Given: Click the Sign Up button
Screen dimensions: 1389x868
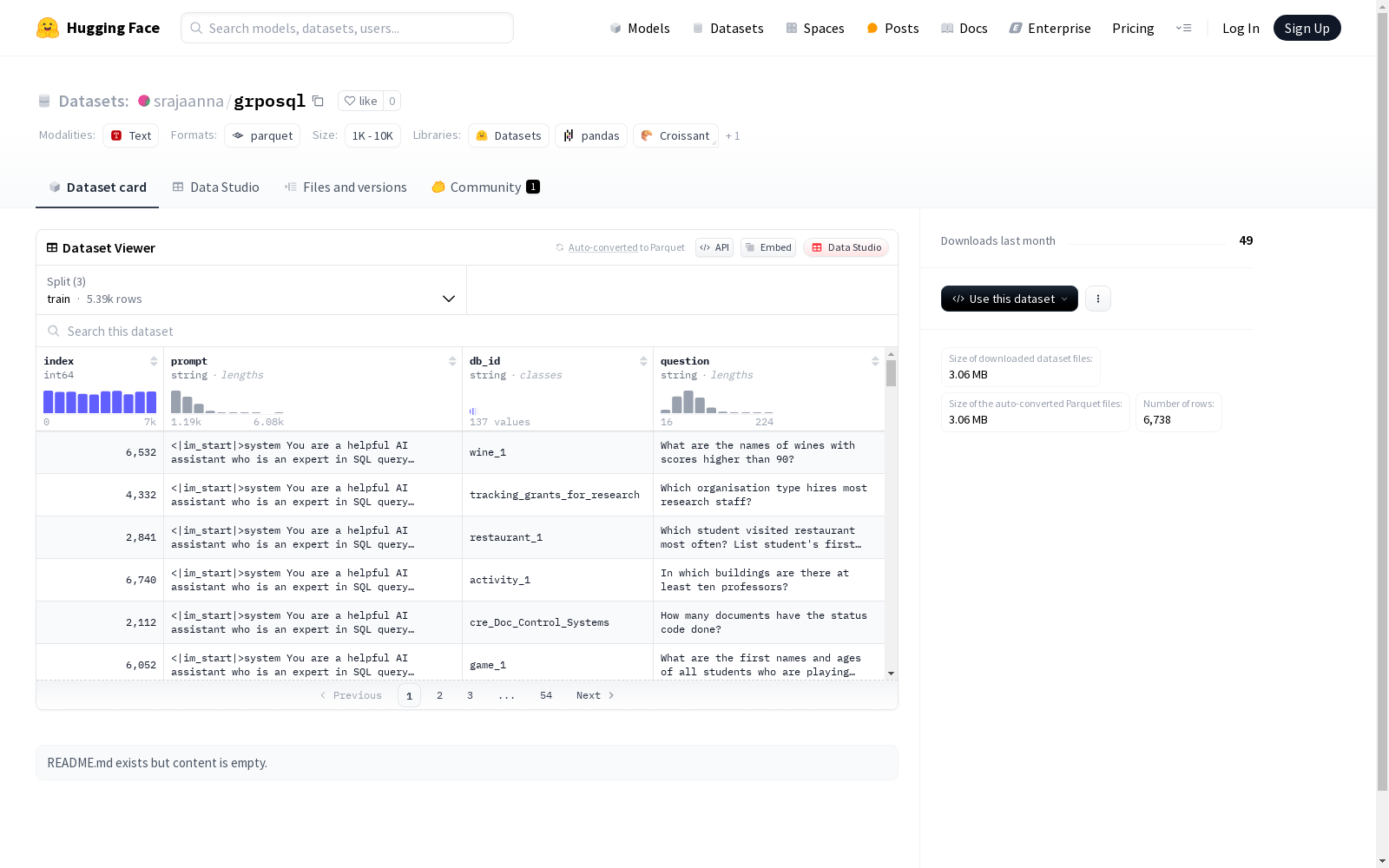Looking at the screenshot, I should pos(1307,28).
